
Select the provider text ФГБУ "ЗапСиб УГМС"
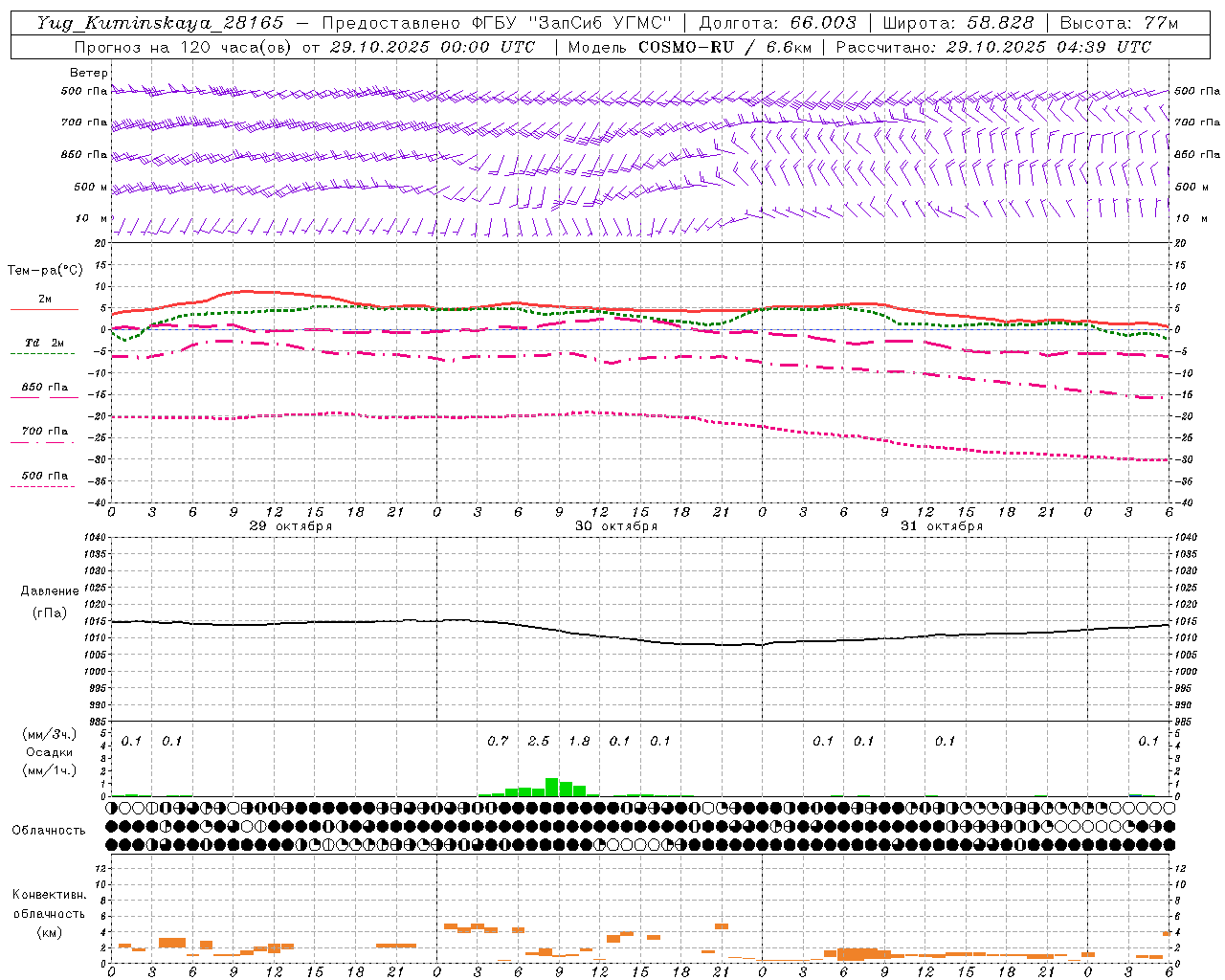(x=572, y=23)
